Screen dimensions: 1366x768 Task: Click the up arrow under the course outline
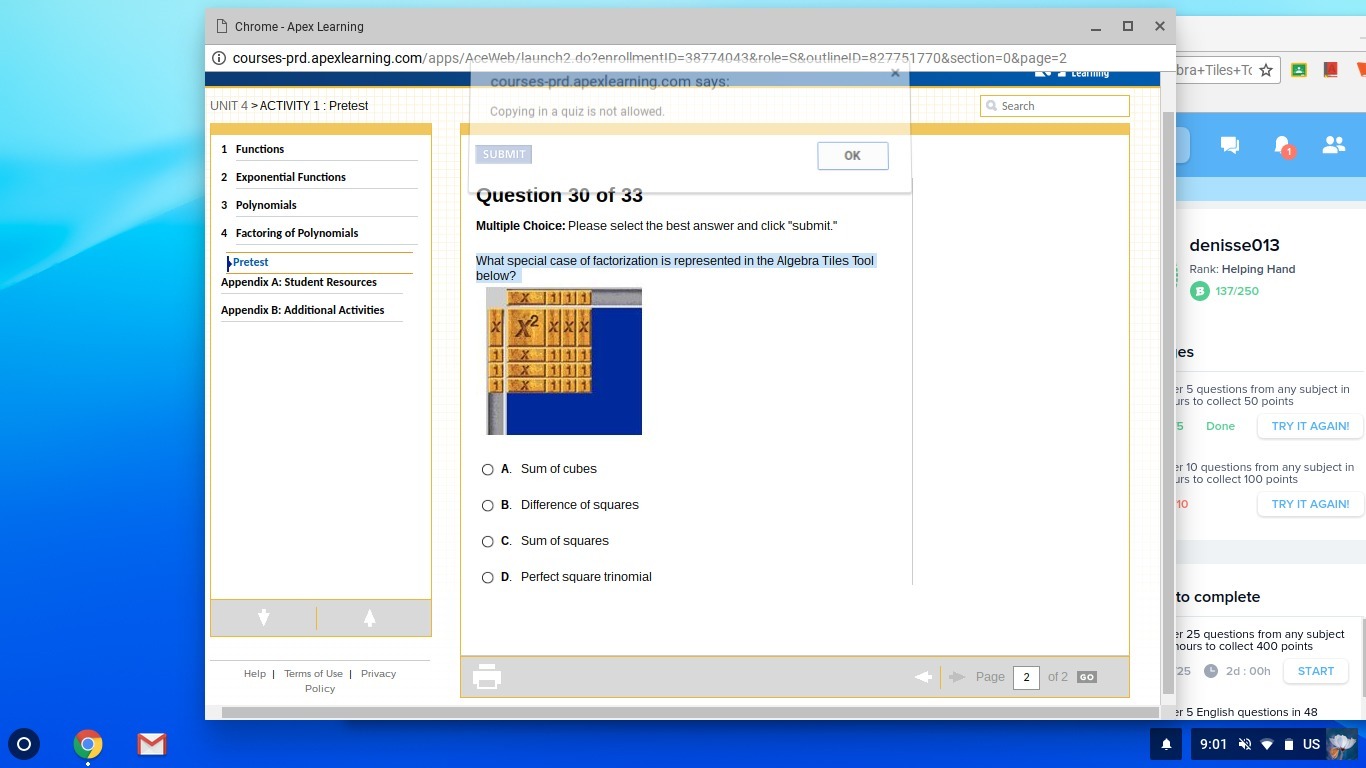point(370,618)
